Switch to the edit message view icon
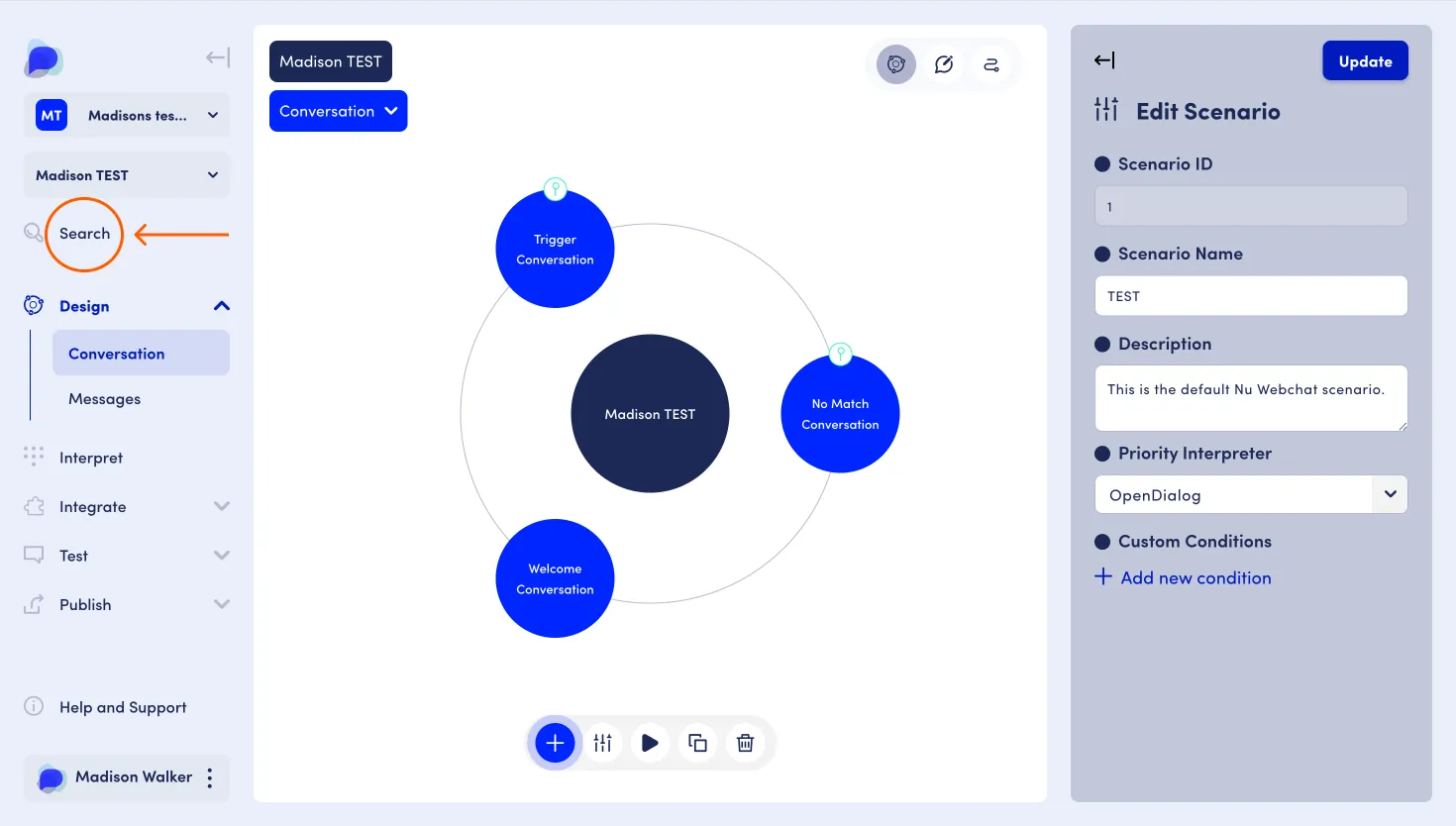1456x826 pixels. (944, 64)
